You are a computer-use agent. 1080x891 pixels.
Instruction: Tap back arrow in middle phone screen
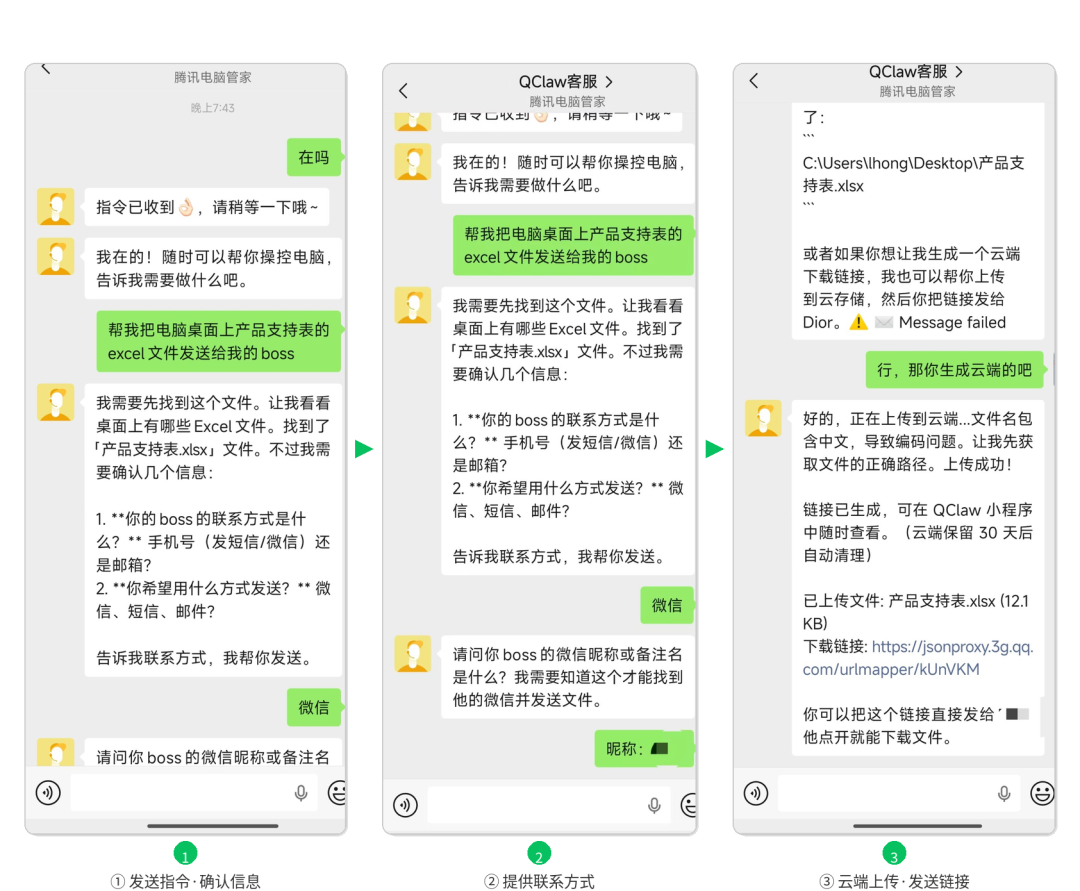pyautogui.click(x=403, y=91)
